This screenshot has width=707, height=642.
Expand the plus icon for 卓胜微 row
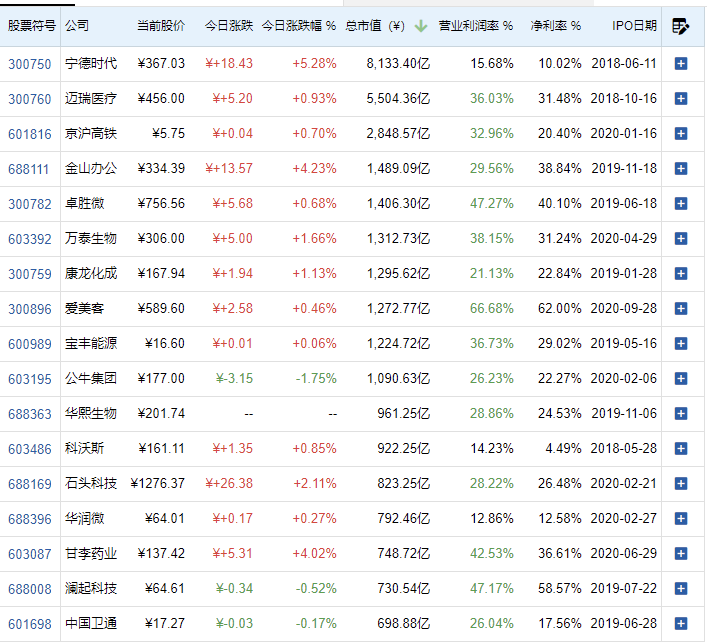coord(681,203)
